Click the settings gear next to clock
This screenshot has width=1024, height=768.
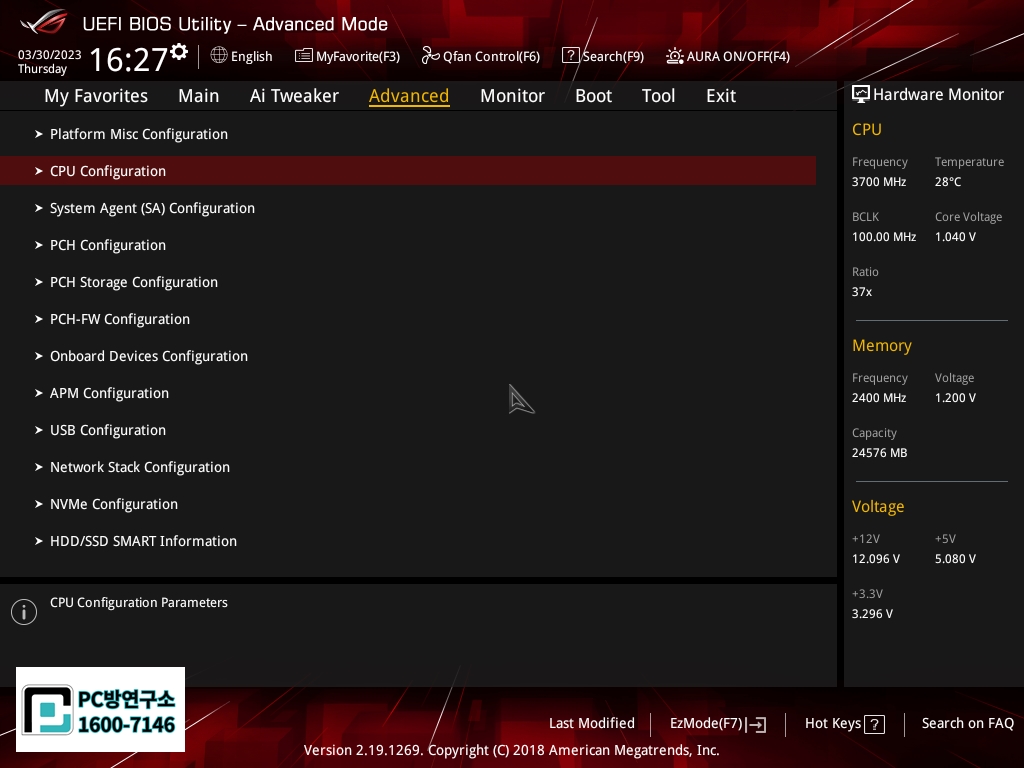point(179,52)
